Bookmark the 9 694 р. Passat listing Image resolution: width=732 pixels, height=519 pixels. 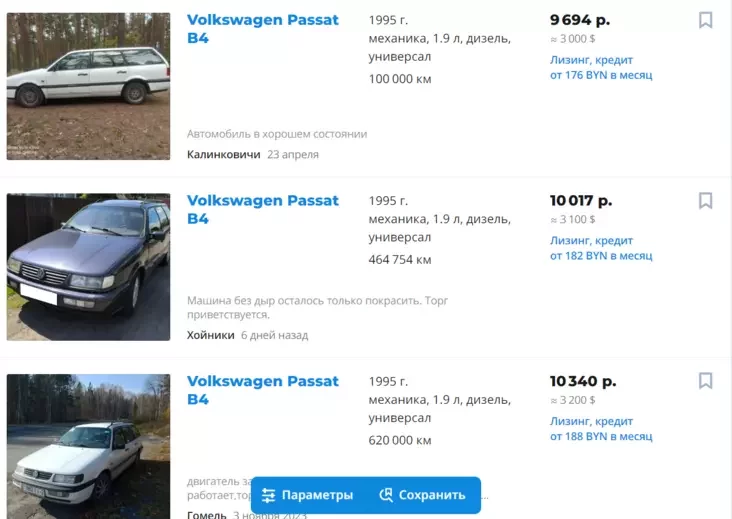705,20
